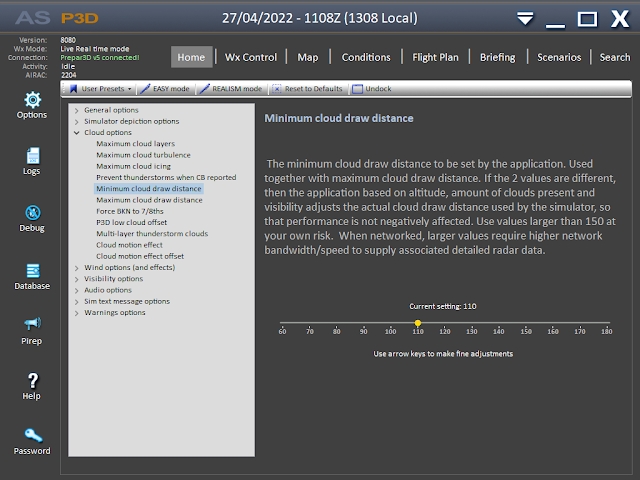Open the Help question mark icon

pos(32,381)
